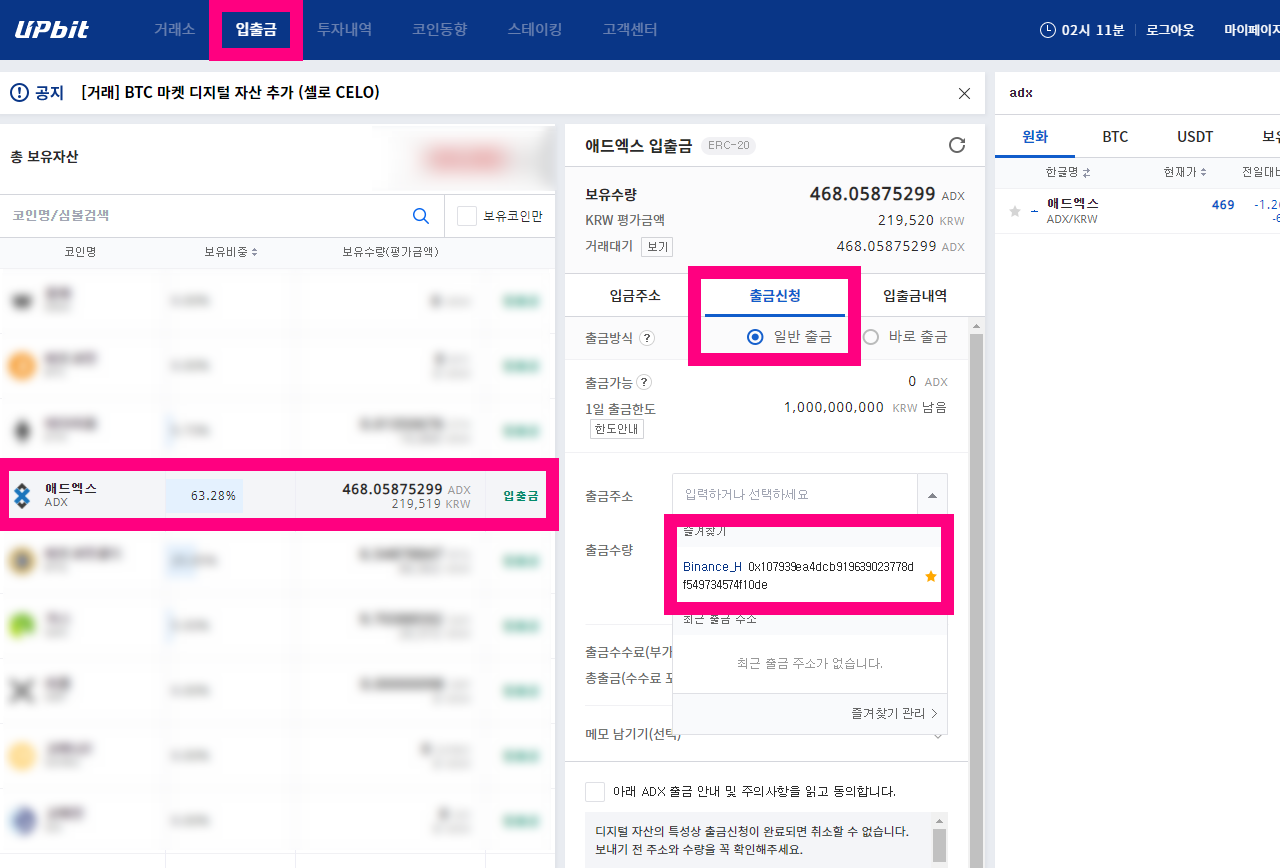This screenshot has width=1280, height=868.
Task: Open 즐겨찾기 관리 with the chevron
Action: [895, 713]
